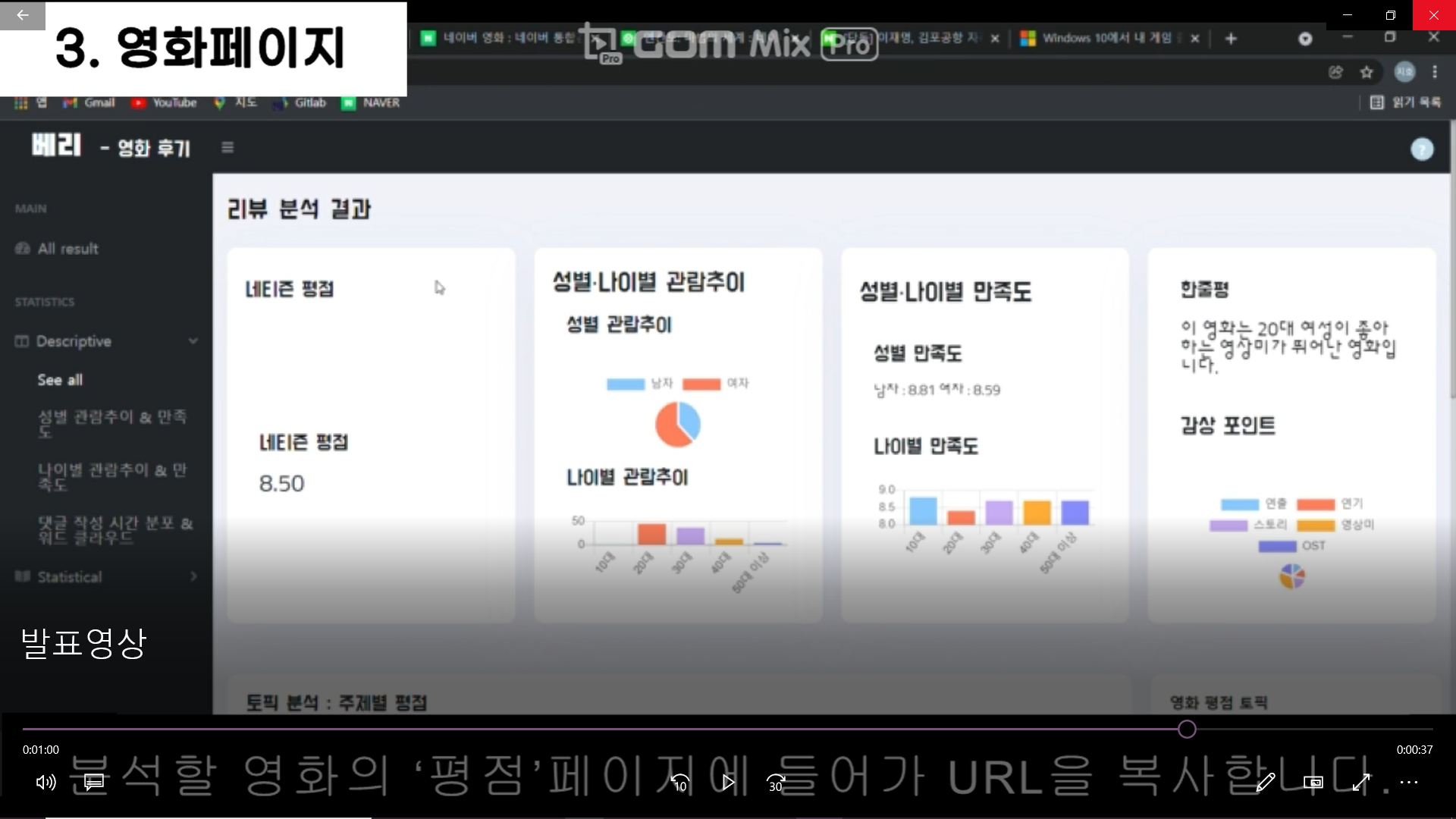
Task: Toggle the sidebar hamburger menu
Action: click(x=227, y=147)
